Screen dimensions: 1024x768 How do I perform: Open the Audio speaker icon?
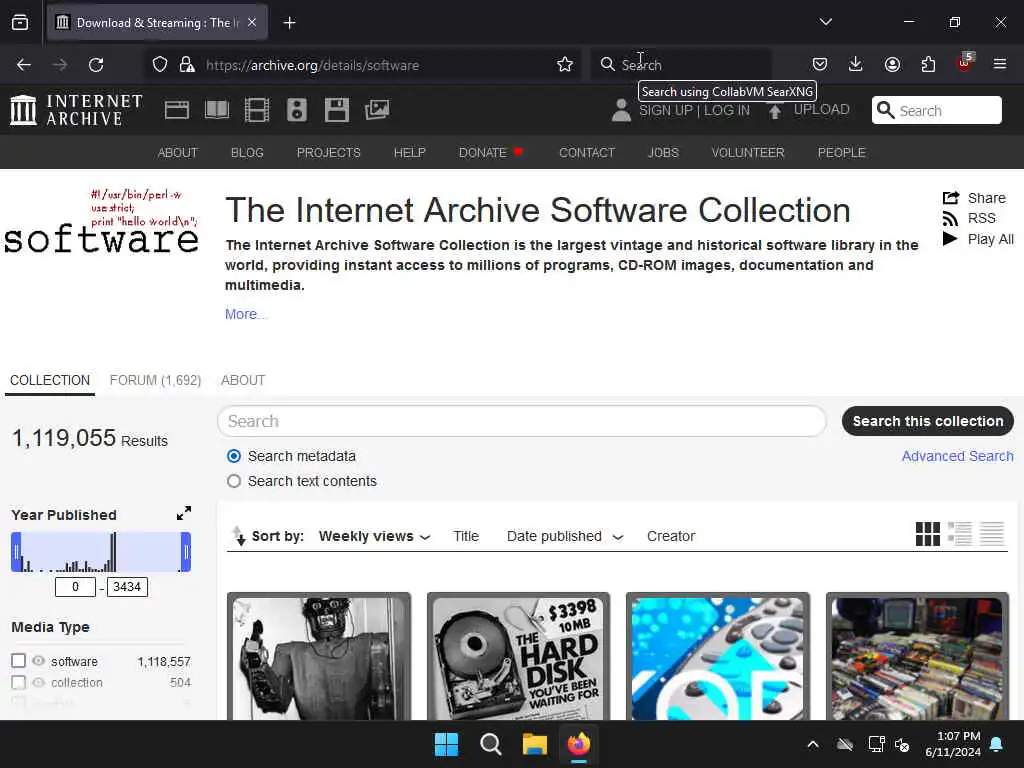[296, 110]
